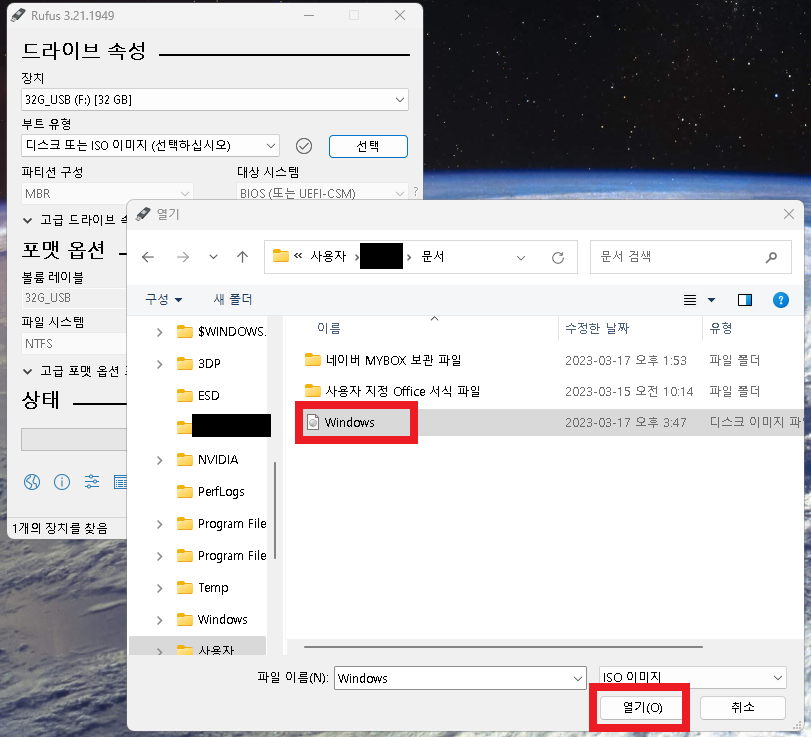Open view options dropdown arrow
This screenshot has height=737, width=811.
tap(711, 300)
